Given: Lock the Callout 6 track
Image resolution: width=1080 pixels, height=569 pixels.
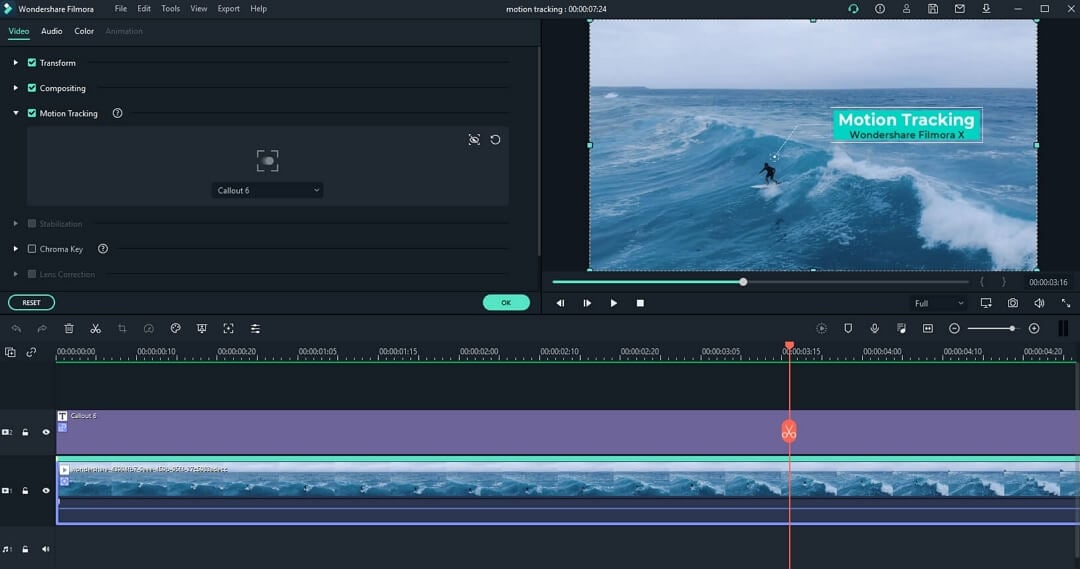Looking at the screenshot, I should [25, 432].
